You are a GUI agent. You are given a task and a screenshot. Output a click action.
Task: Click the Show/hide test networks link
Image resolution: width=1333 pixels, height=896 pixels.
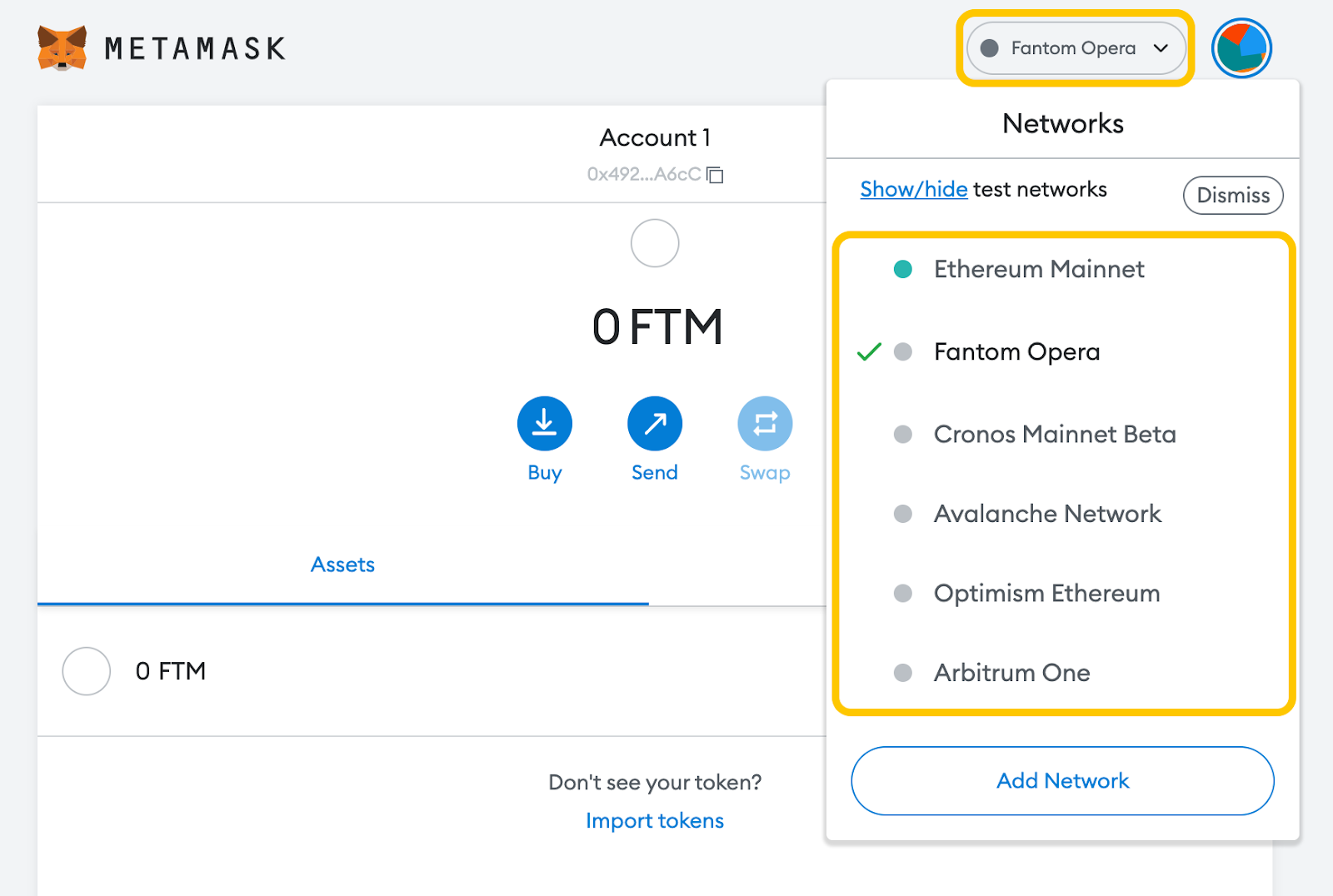914,189
